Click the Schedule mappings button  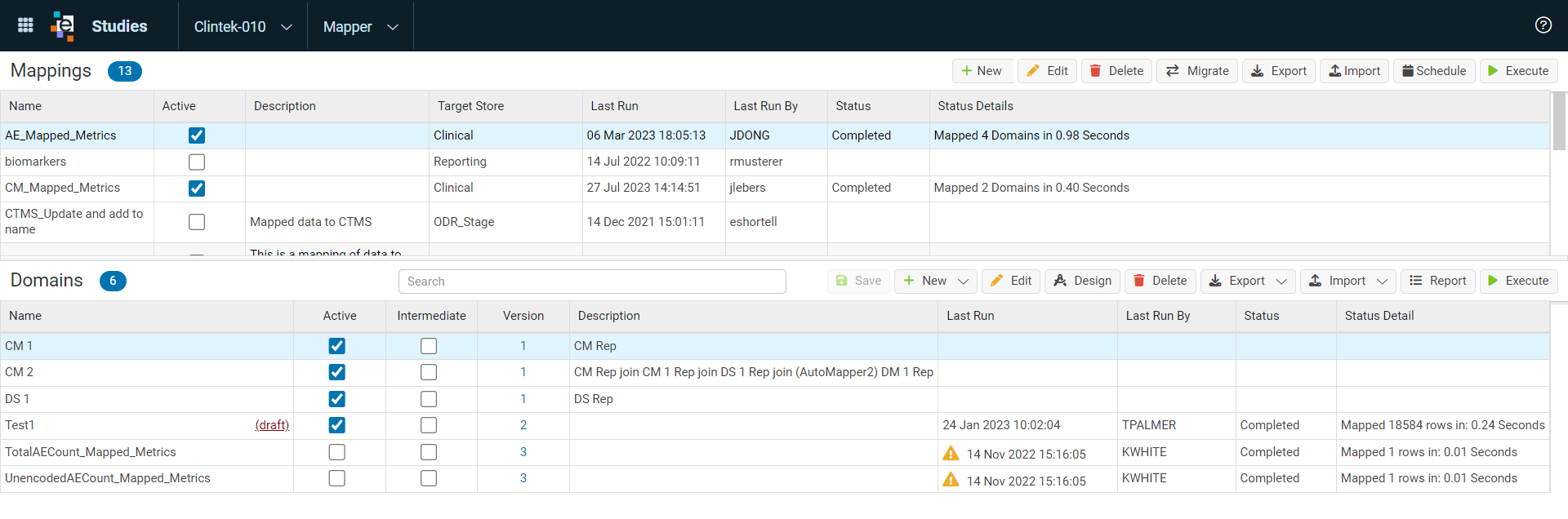click(x=1434, y=71)
